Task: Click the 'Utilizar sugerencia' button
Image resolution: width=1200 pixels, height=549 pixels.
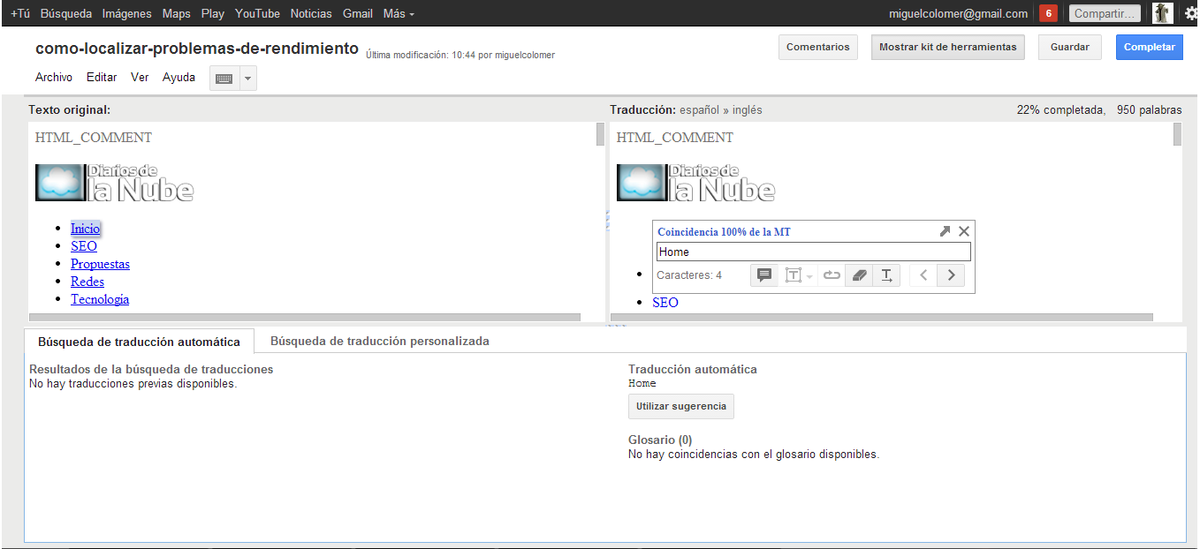Action: (681, 406)
